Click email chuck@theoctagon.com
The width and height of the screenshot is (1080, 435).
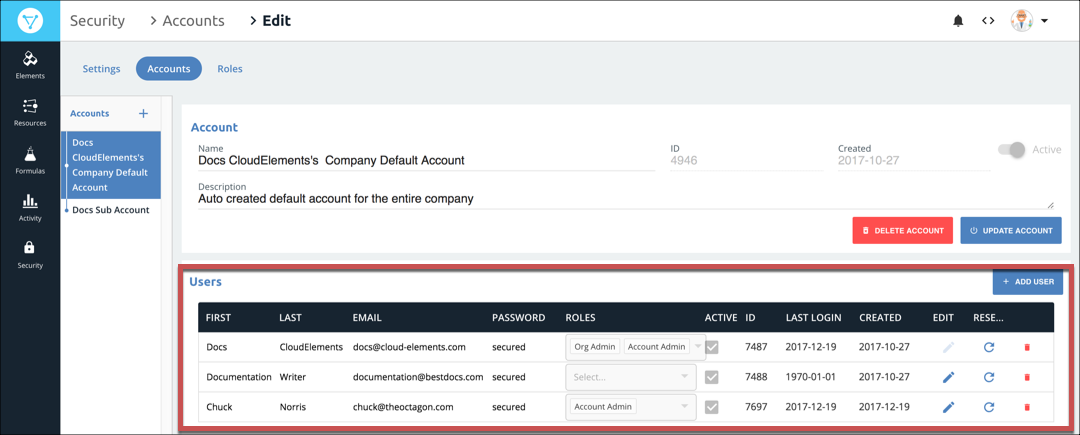click(403, 407)
